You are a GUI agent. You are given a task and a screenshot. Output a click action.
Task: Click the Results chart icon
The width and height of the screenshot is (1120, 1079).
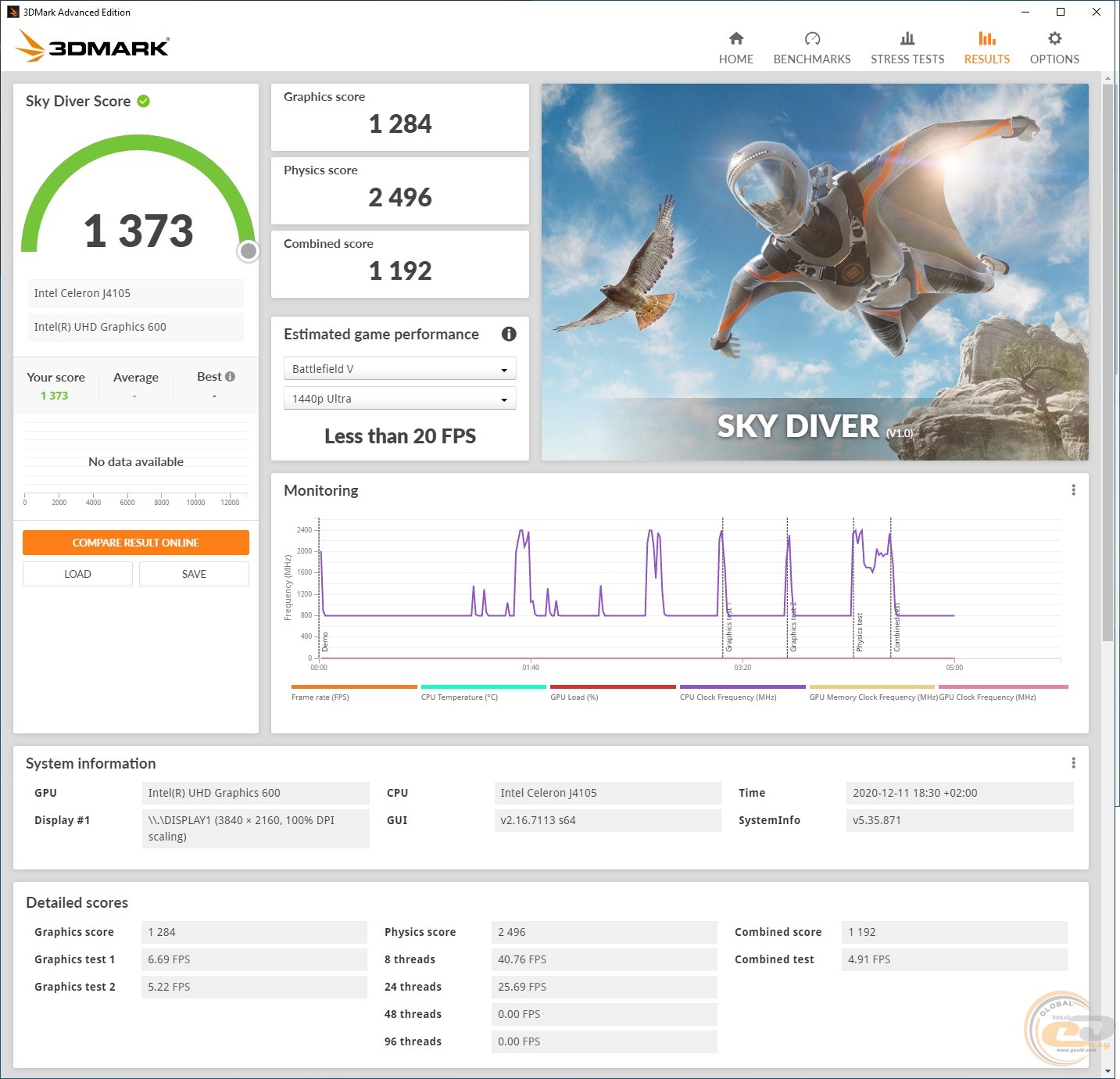[x=987, y=38]
